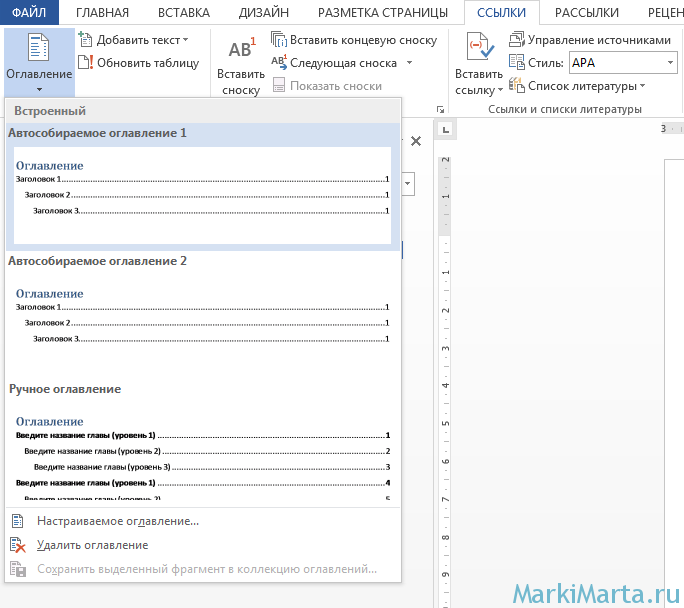
Task: Open the pane dropdown arrow behind the gallery
Action: (x=408, y=184)
